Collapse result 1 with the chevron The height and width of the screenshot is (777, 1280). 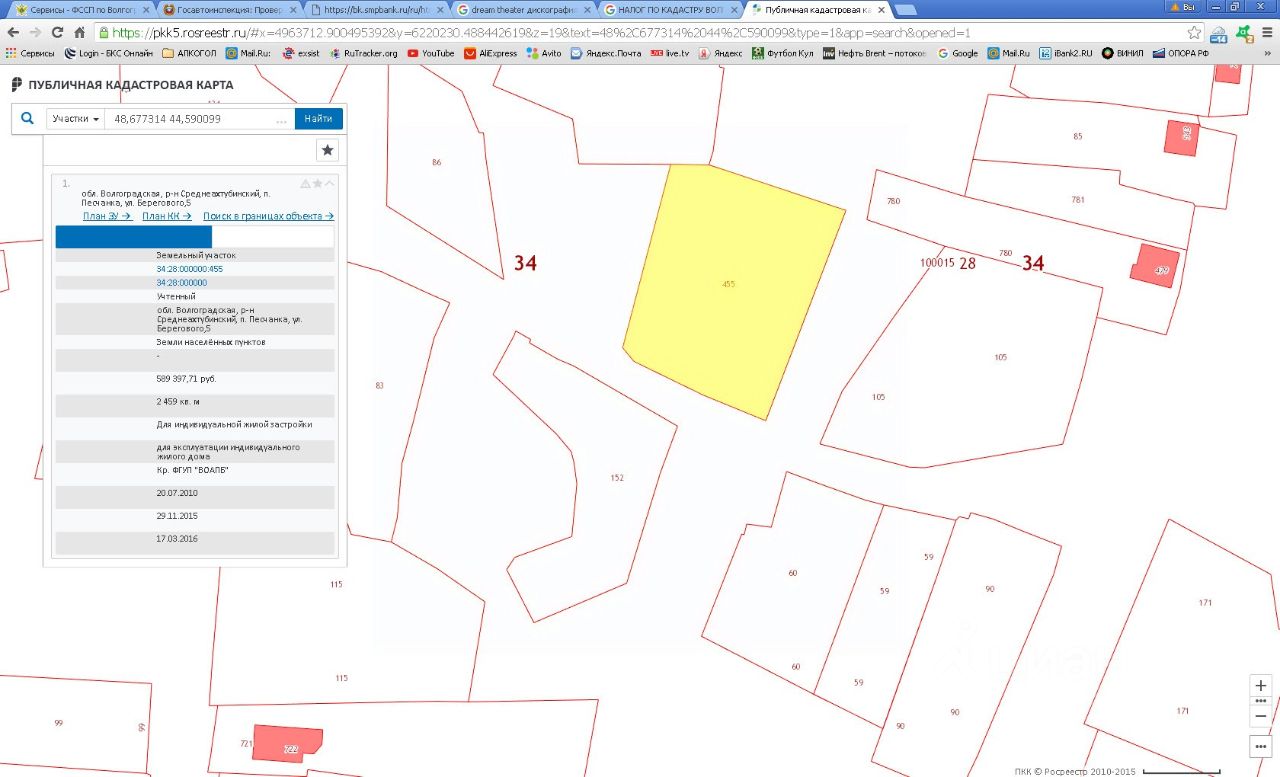click(x=330, y=184)
